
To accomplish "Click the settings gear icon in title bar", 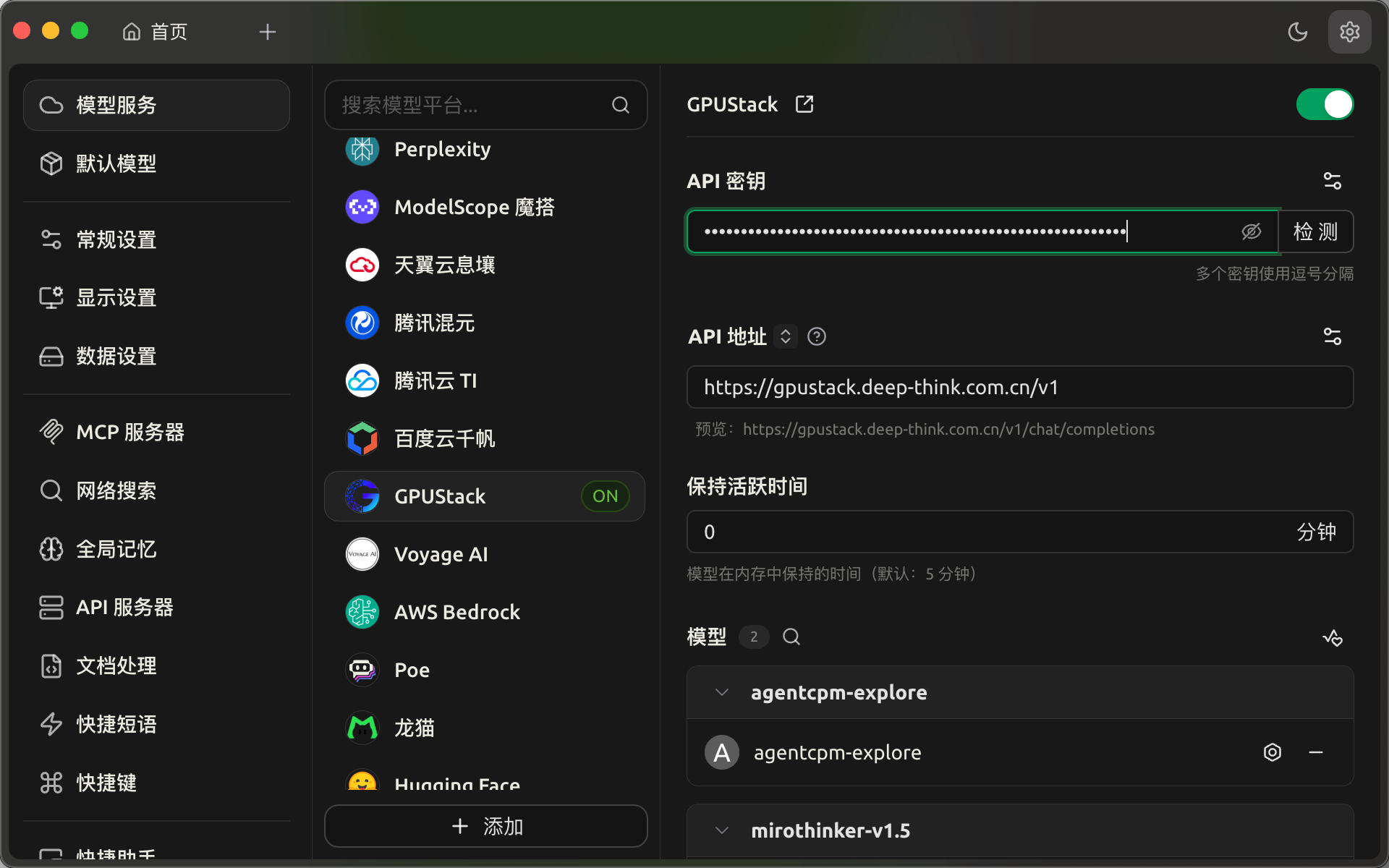I will pos(1349,32).
